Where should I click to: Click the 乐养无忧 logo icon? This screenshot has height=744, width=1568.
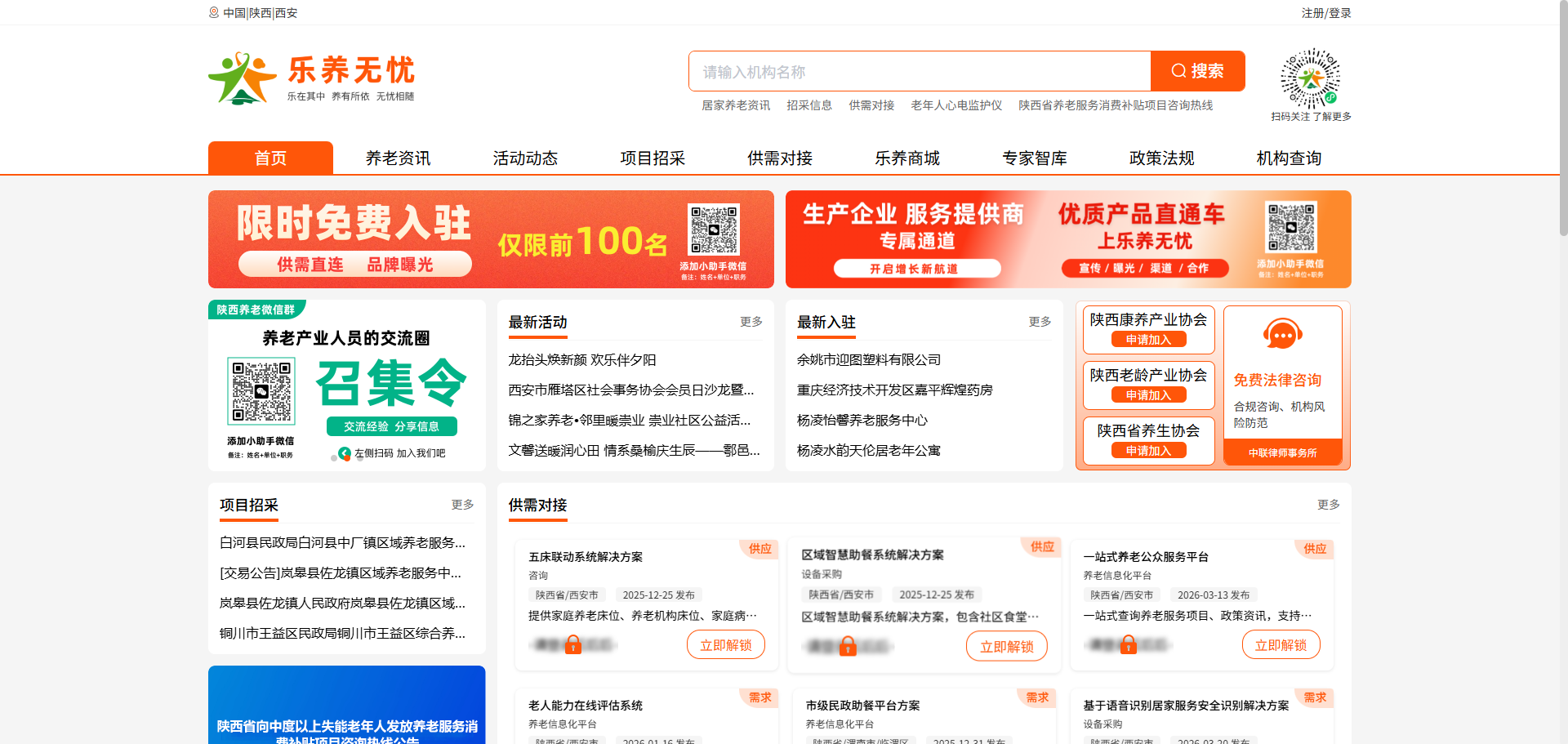click(242, 78)
